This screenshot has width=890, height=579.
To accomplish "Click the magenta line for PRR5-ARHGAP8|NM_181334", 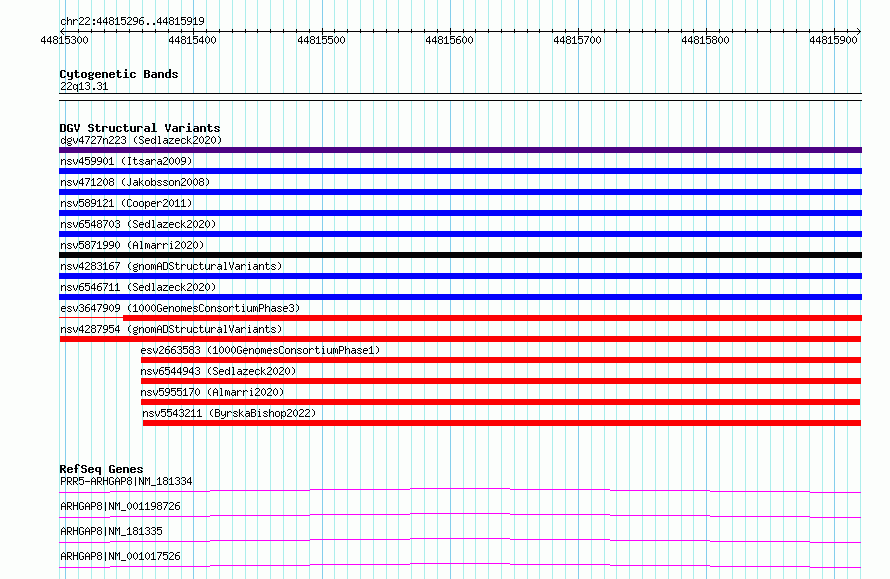I will pyautogui.click(x=460, y=490).
